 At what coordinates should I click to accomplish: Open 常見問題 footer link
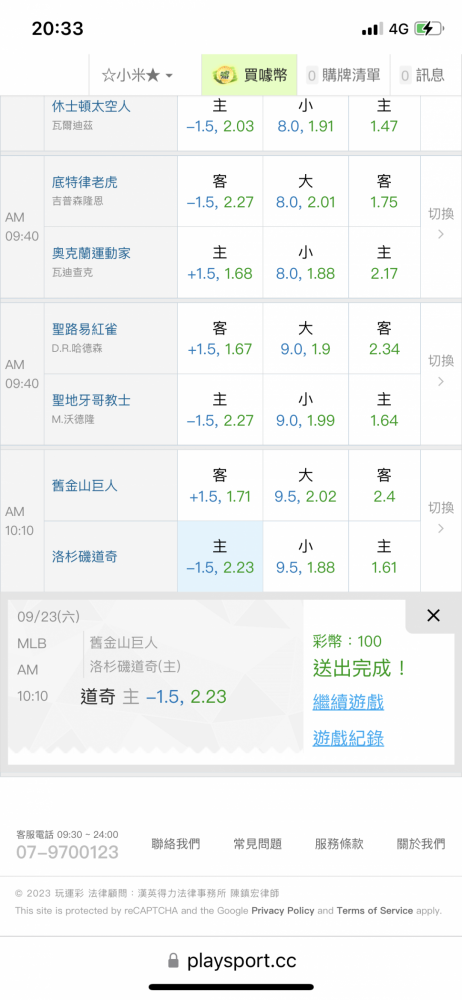click(257, 844)
